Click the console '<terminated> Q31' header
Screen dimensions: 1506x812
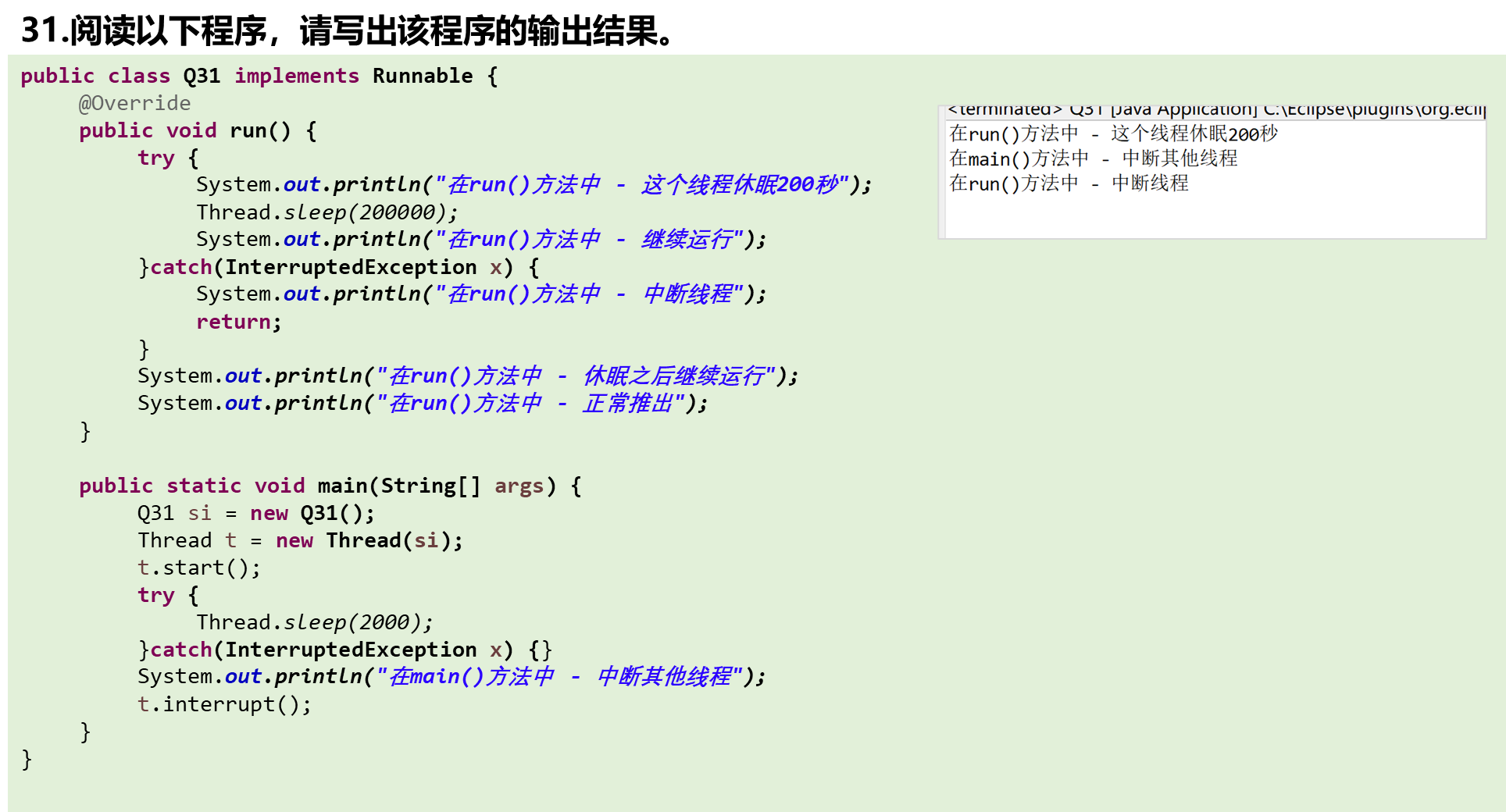pos(1215,109)
